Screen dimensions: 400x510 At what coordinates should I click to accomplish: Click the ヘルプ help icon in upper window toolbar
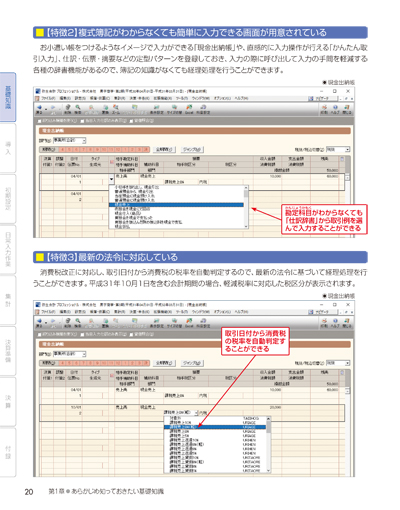pyautogui.click(x=335, y=109)
